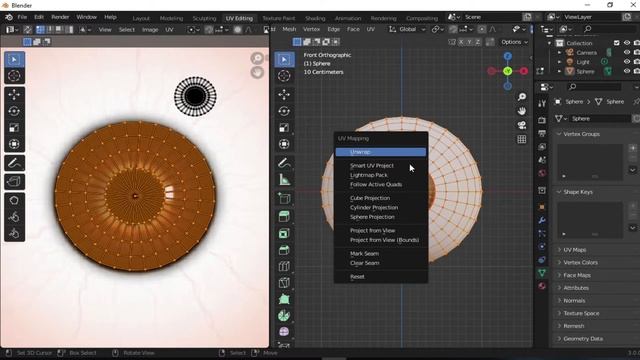Choose Sphere Projection option

pos(381,217)
